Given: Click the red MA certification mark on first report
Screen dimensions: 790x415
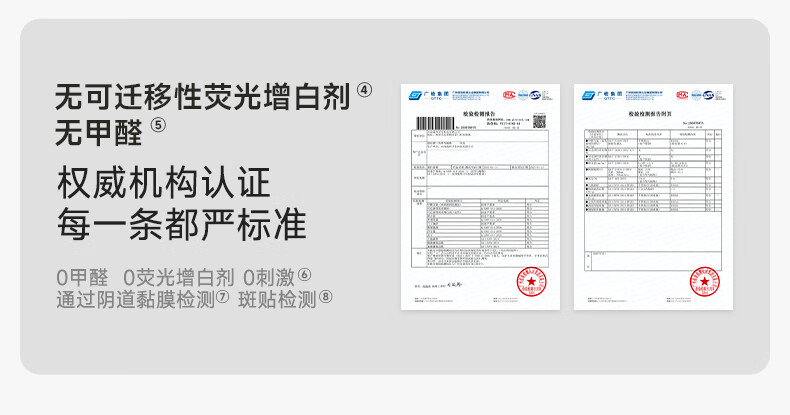Looking at the screenshot, I should (509, 95).
